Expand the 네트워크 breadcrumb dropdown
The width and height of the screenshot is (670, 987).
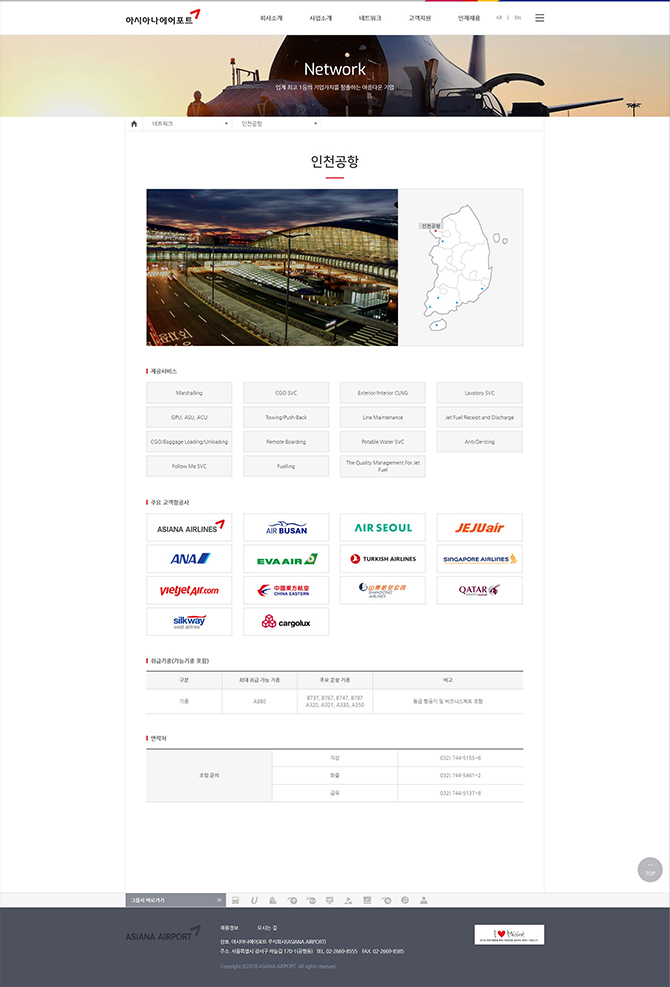189,124
